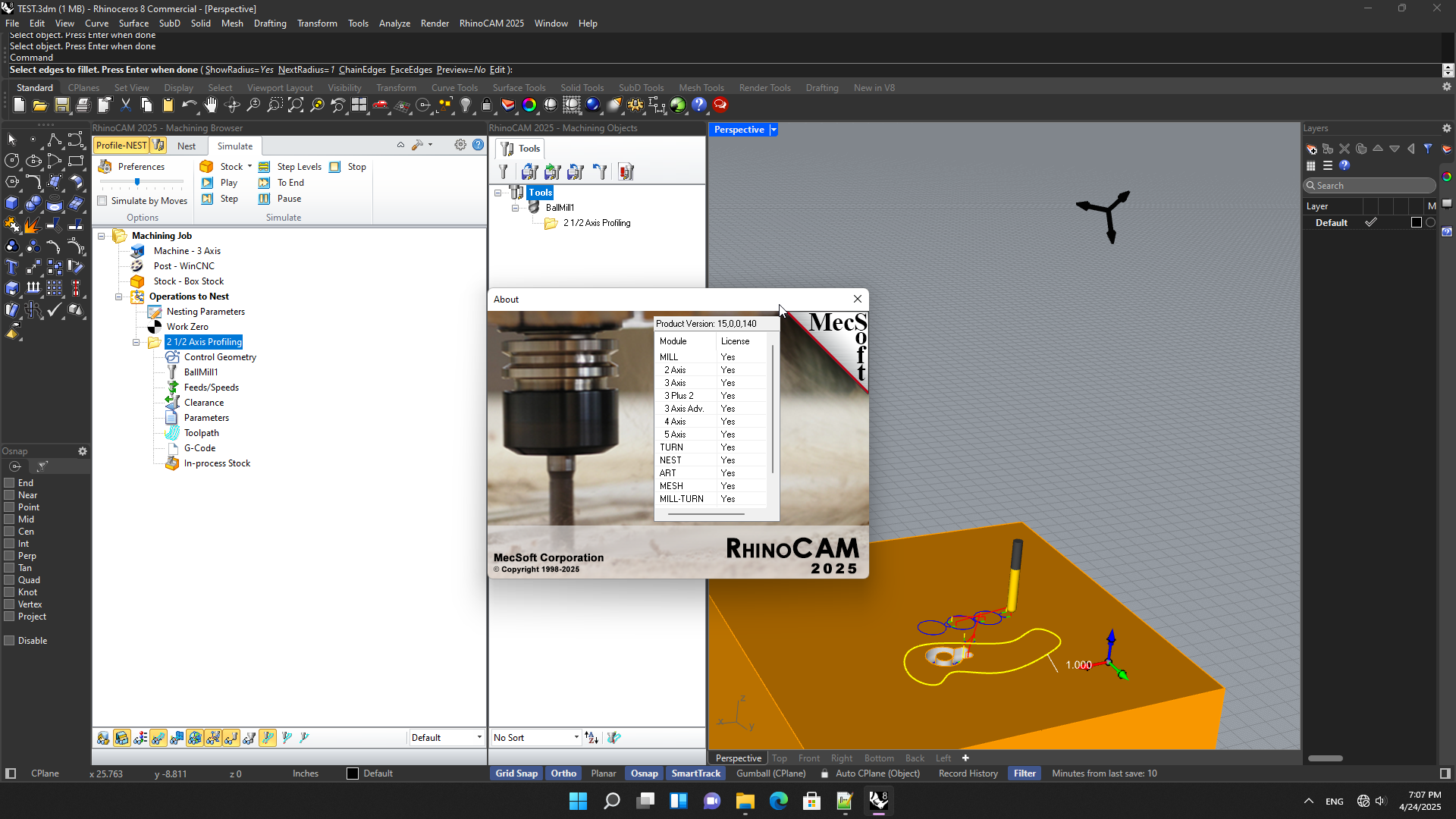Collapse the Machining Job tree node

[x=101, y=236]
